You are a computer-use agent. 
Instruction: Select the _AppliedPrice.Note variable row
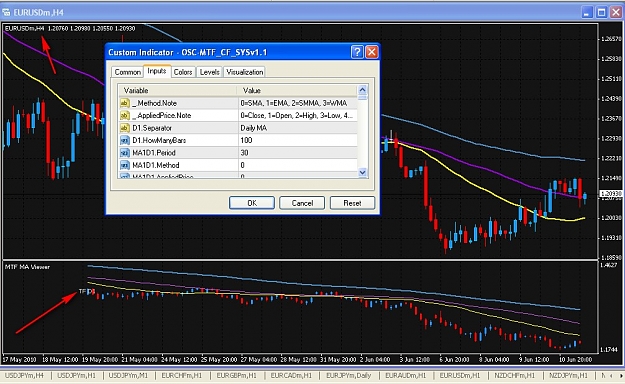pos(238,115)
